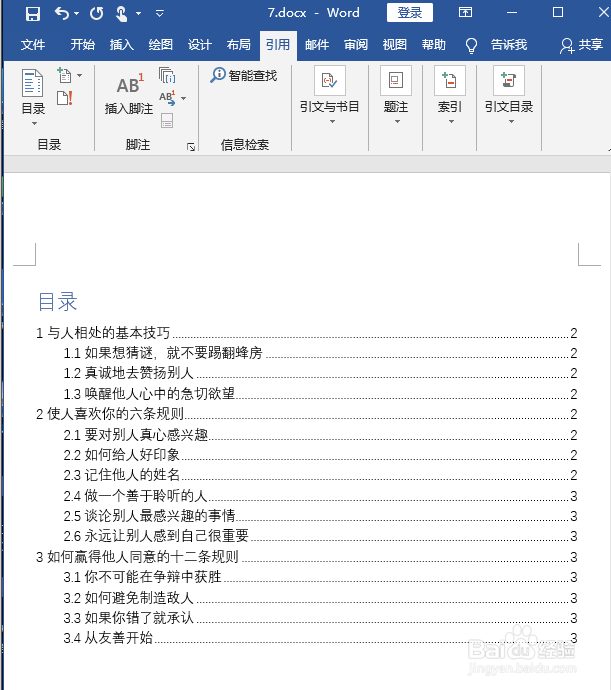The width and height of the screenshot is (611, 690).
Task: Expand the 题注 dropdown arrow
Action: 397,121
